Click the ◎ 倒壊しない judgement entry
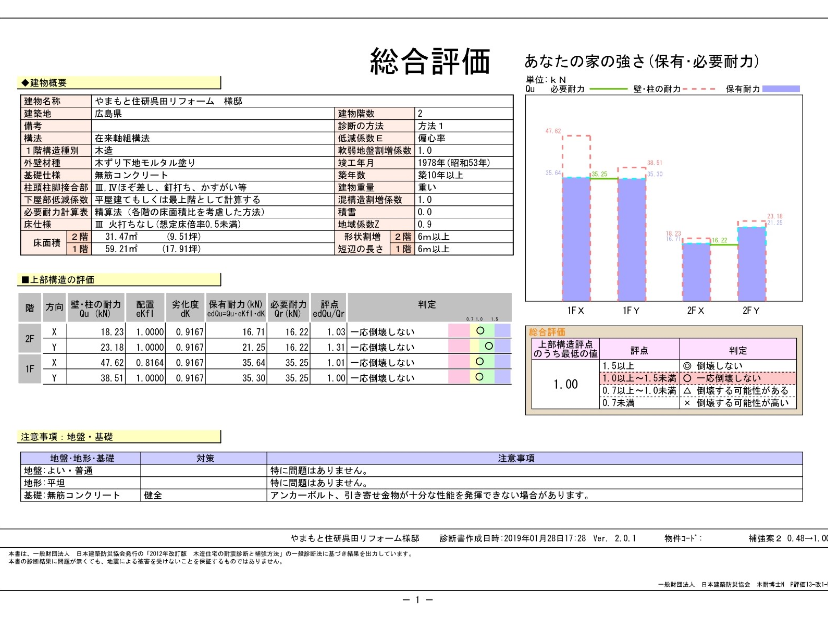 [x=713, y=365]
